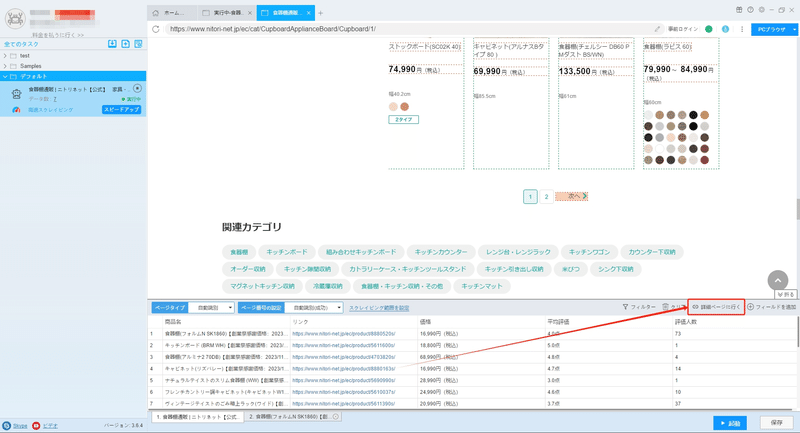Screen dimensions: 800x433
Task: Click the scroll-to-top round arrow button
Action: 778,280
